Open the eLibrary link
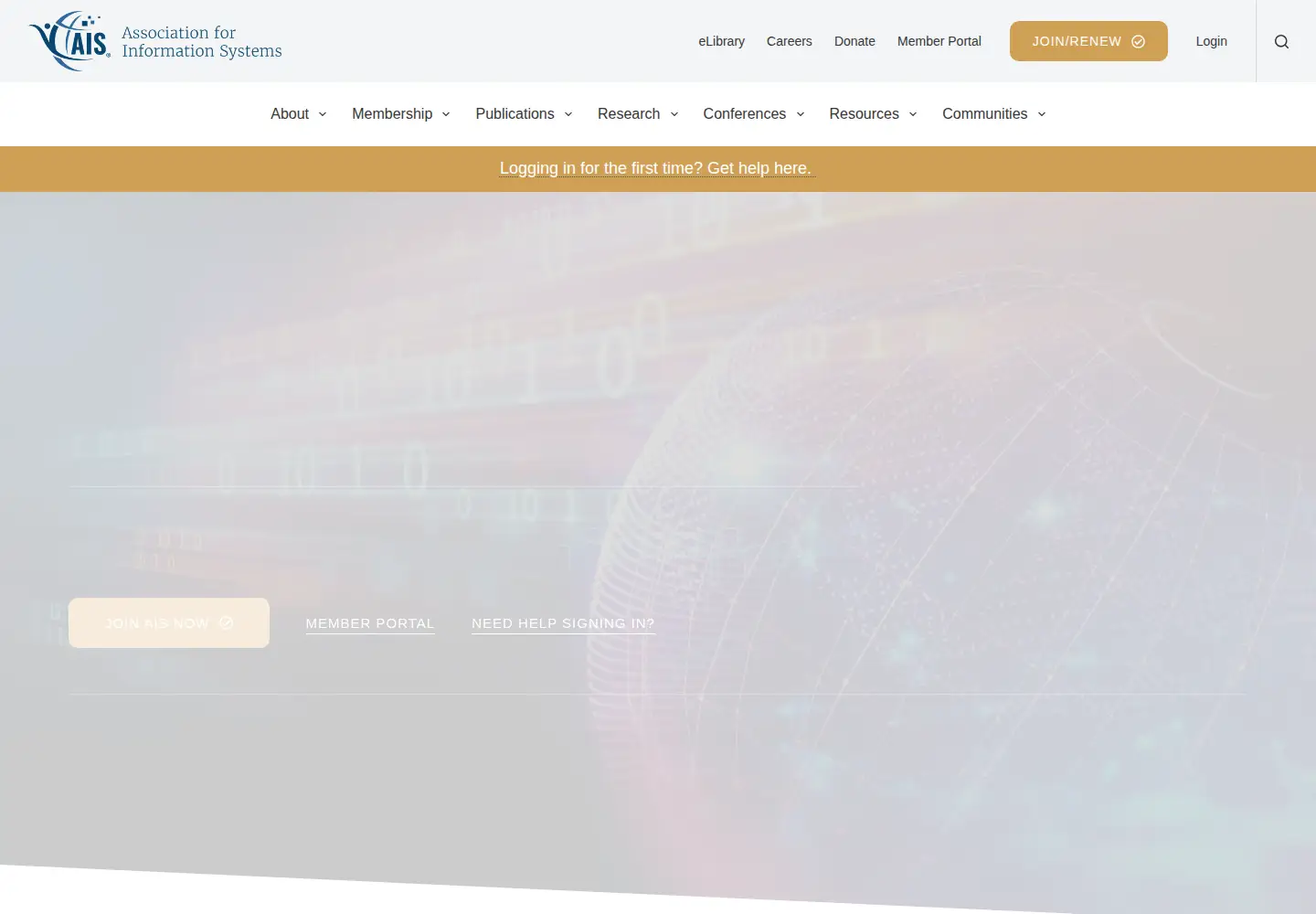Viewport: 1316px width, 914px height. click(x=721, y=41)
